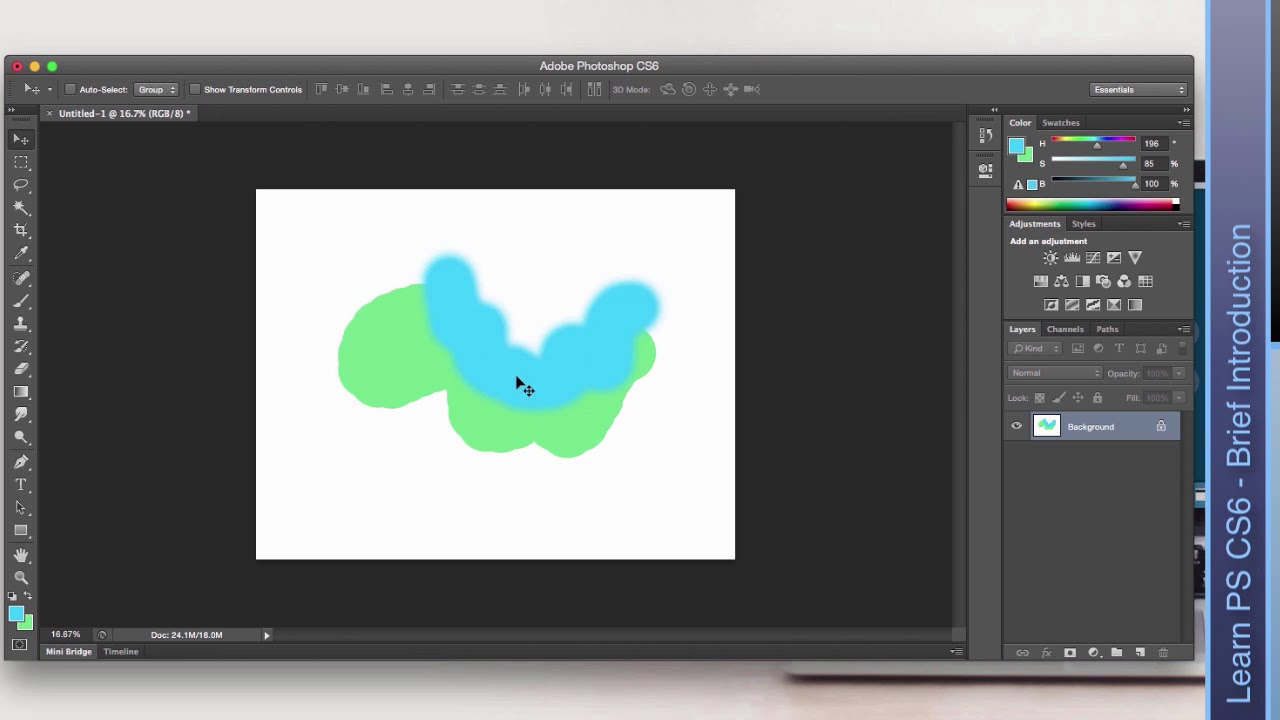Screen dimensions: 1280x720
Task: Hide the Background layer eye icon
Action: [x=1017, y=426]
